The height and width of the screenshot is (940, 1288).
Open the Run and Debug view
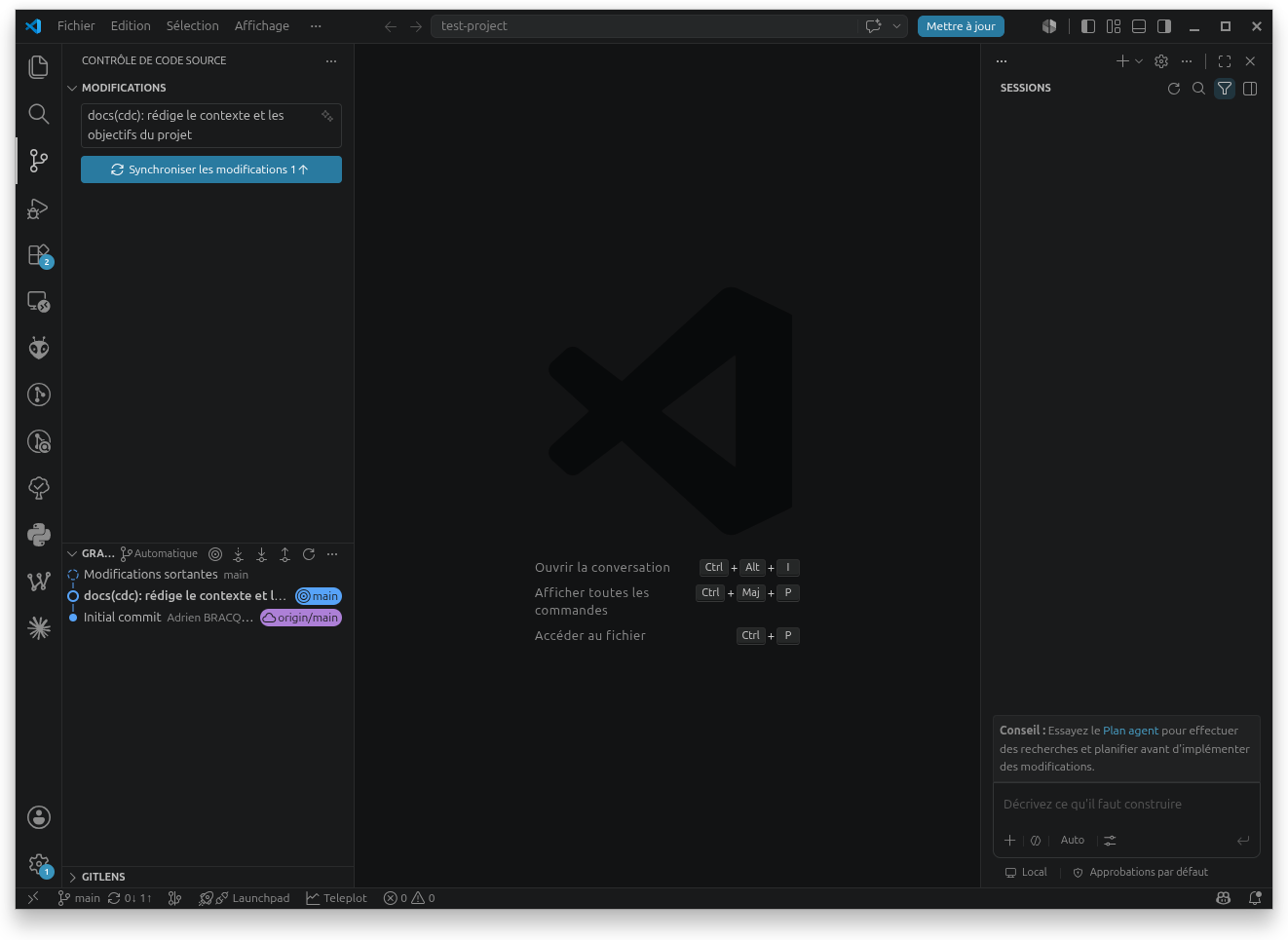[x=39, y=208]
